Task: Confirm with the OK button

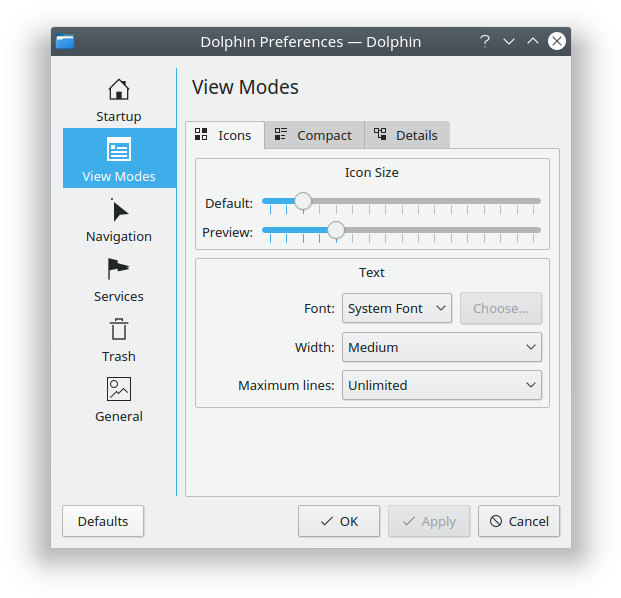Action: click(x=338, y=521)
